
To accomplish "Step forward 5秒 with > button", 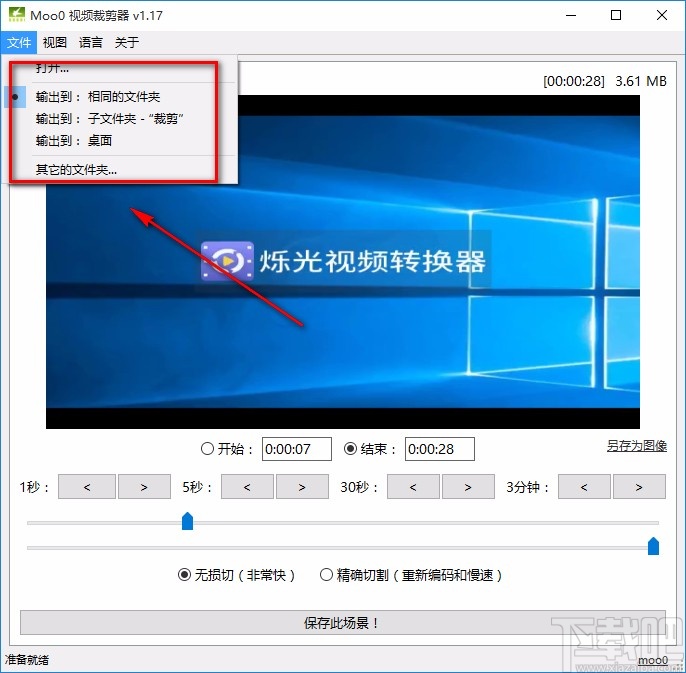I will point(302,487).
